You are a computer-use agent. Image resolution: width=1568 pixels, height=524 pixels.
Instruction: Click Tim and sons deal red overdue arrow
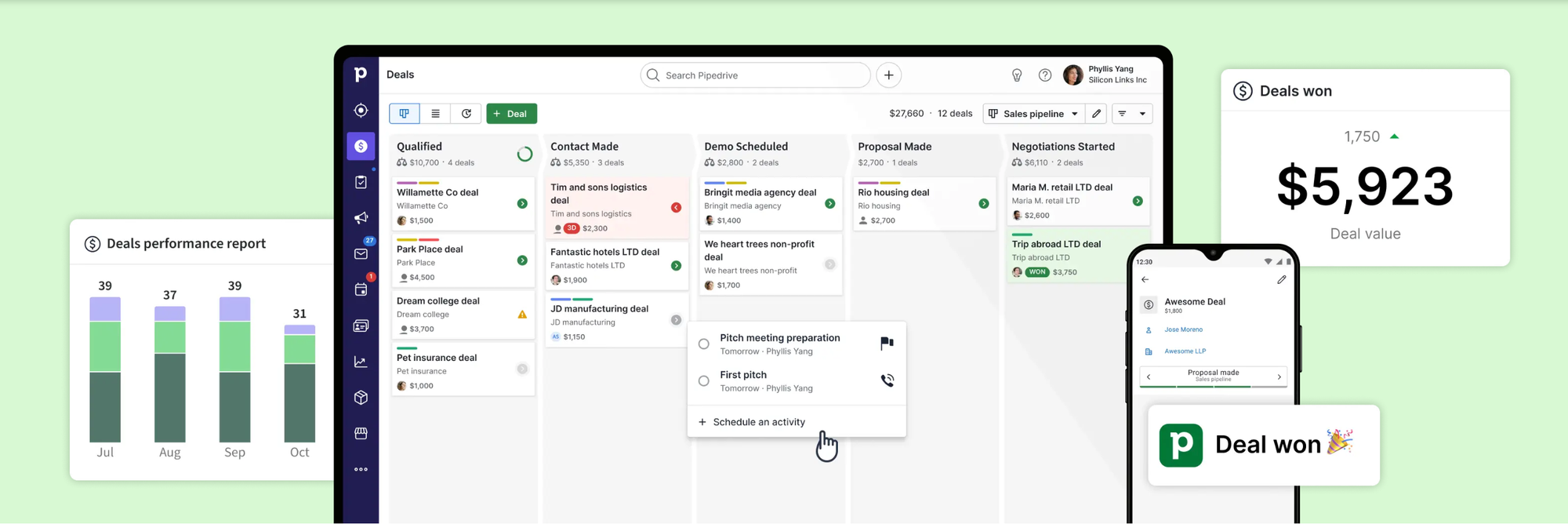pyautogui.click(x=676, y=207)
